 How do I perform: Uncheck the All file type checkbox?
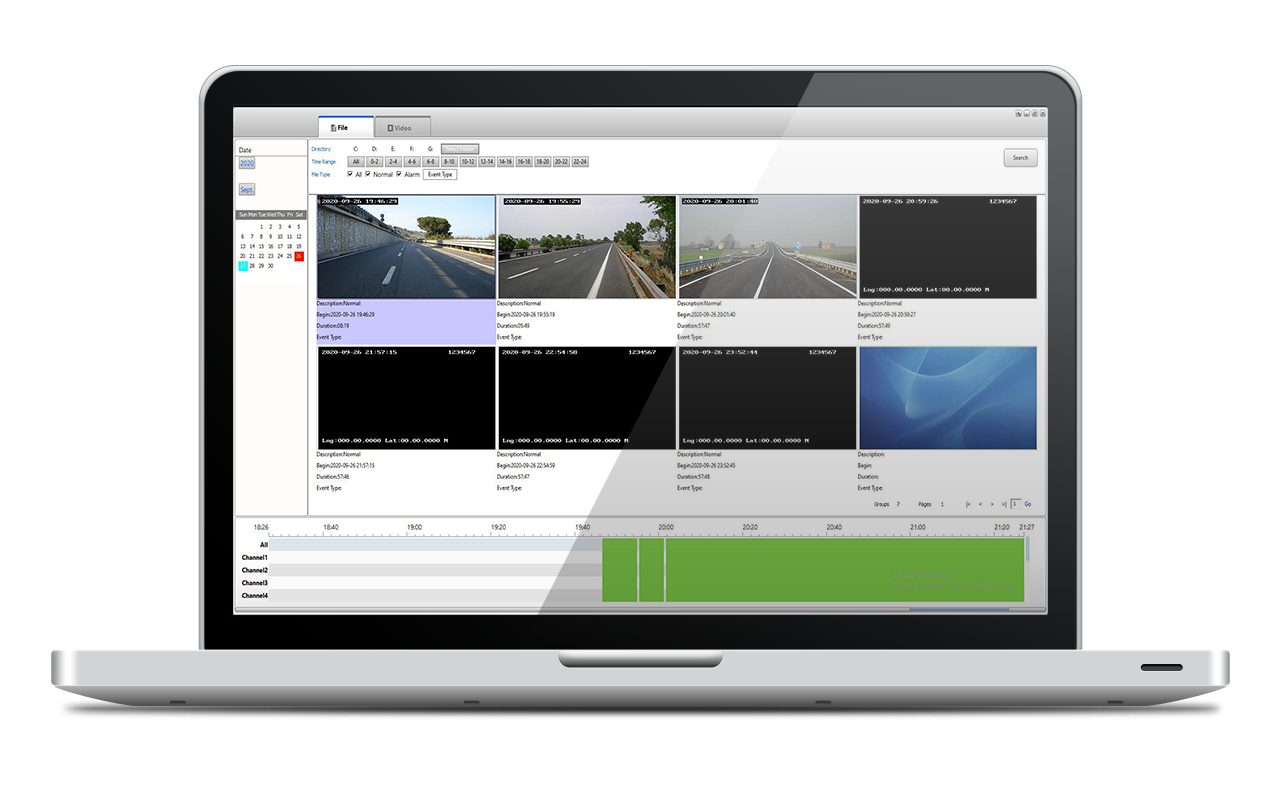[349, 174]
